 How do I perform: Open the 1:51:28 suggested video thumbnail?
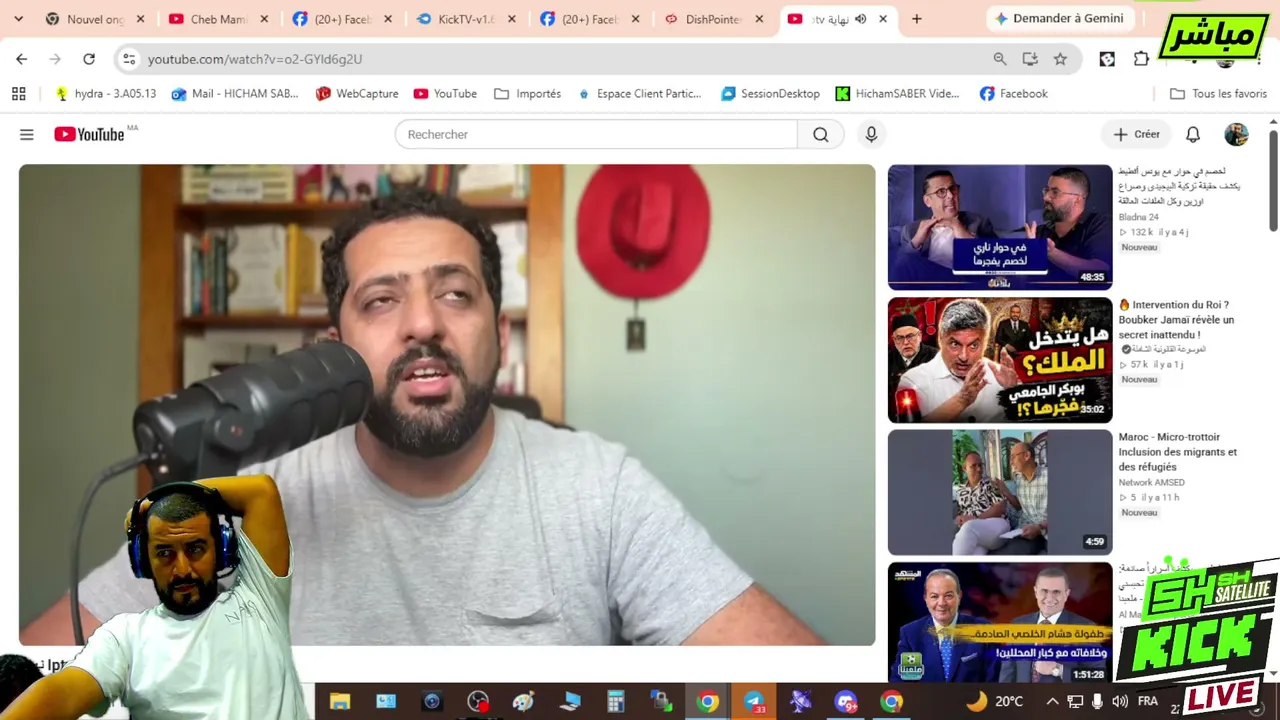point(1000,623)
